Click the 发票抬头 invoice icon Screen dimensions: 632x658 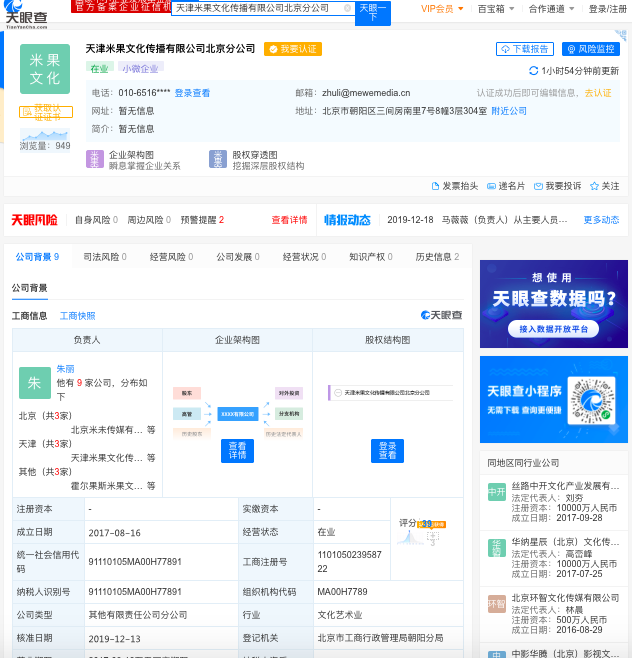point(435,186)
